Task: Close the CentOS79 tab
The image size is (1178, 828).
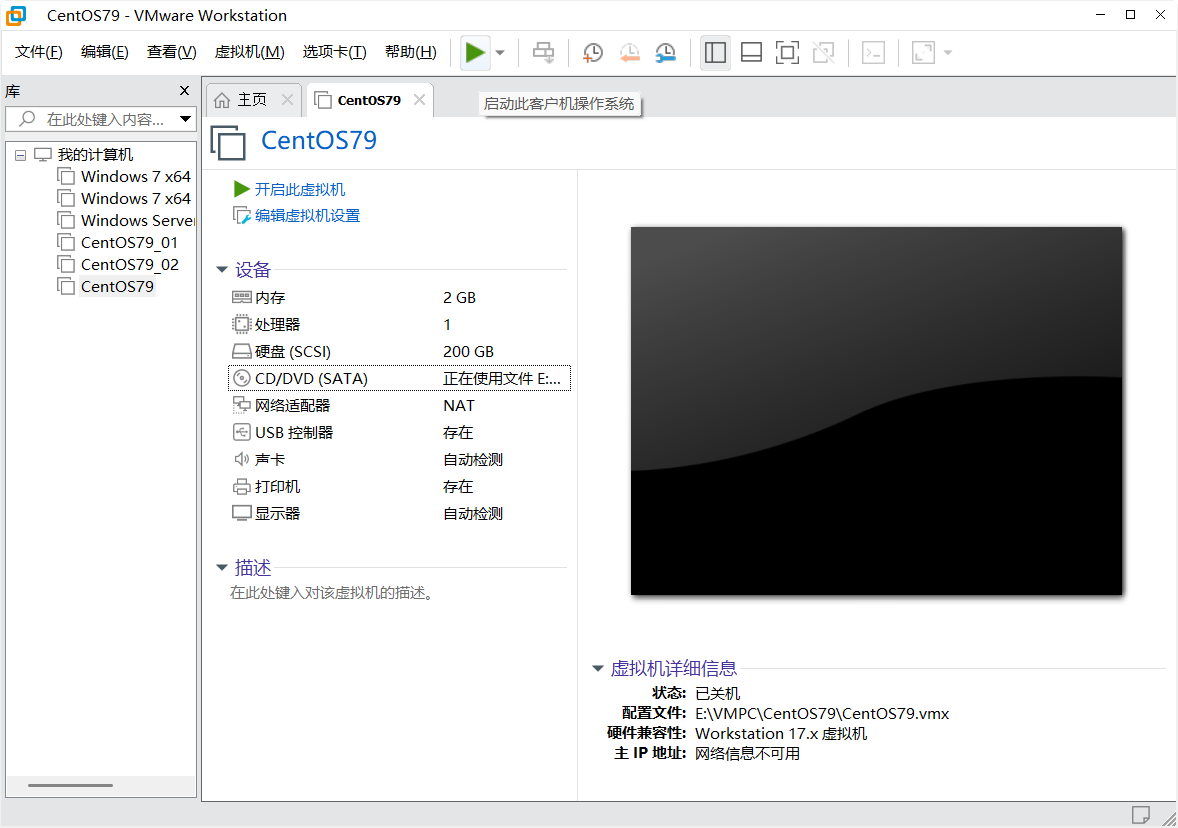Action: click(419, 99)
